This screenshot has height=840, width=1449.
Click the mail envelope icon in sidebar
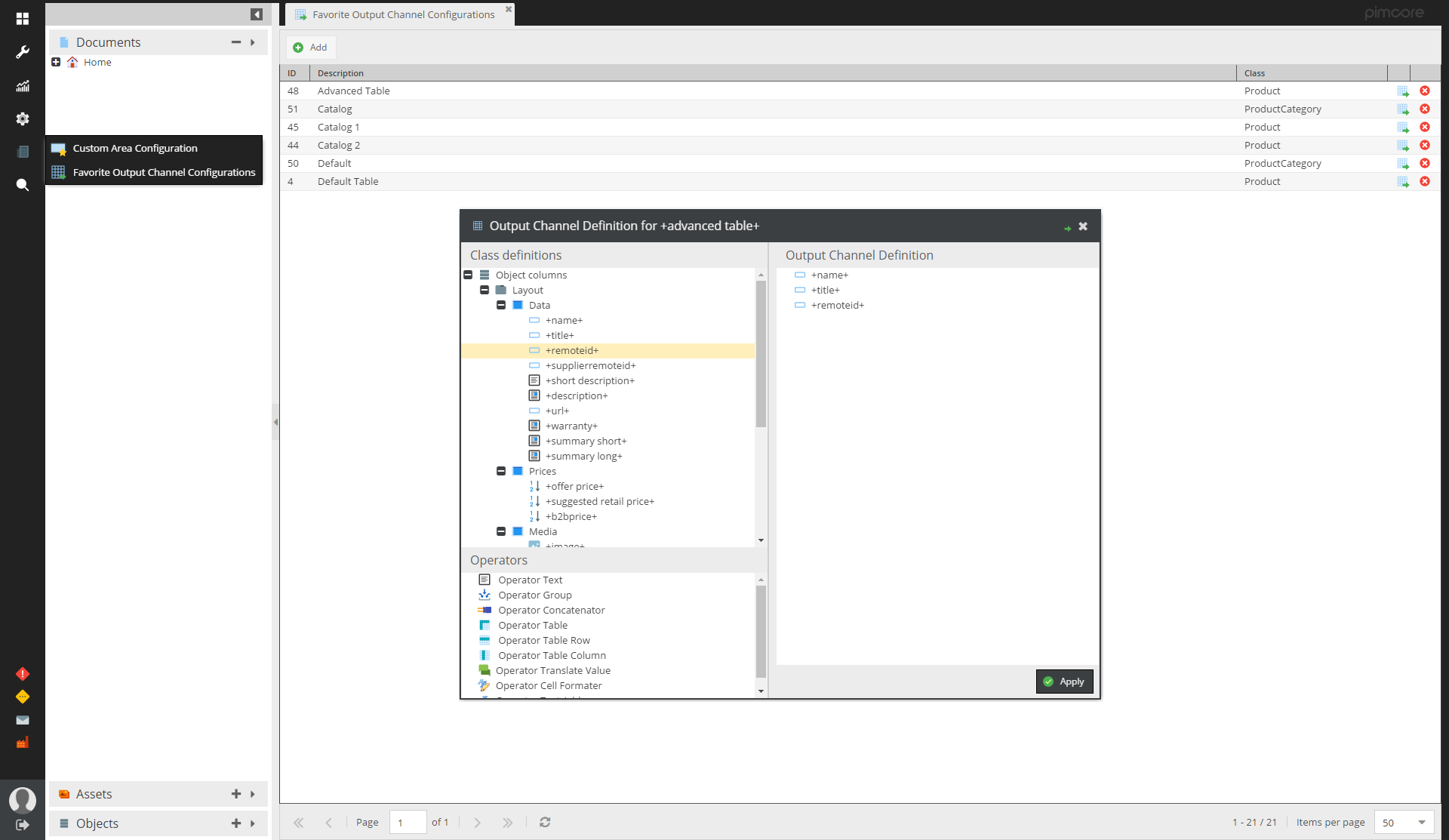pos(23,720)
